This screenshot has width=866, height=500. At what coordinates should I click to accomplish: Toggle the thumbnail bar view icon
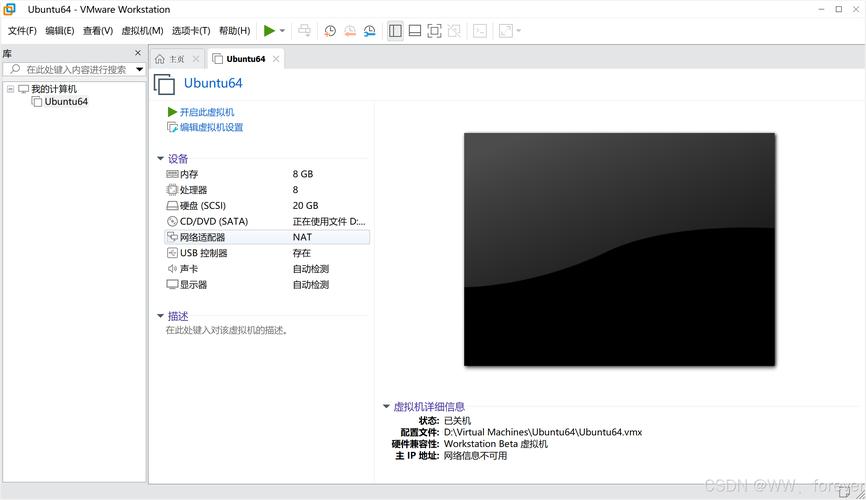pyautogui.click(x=415, y=31)
